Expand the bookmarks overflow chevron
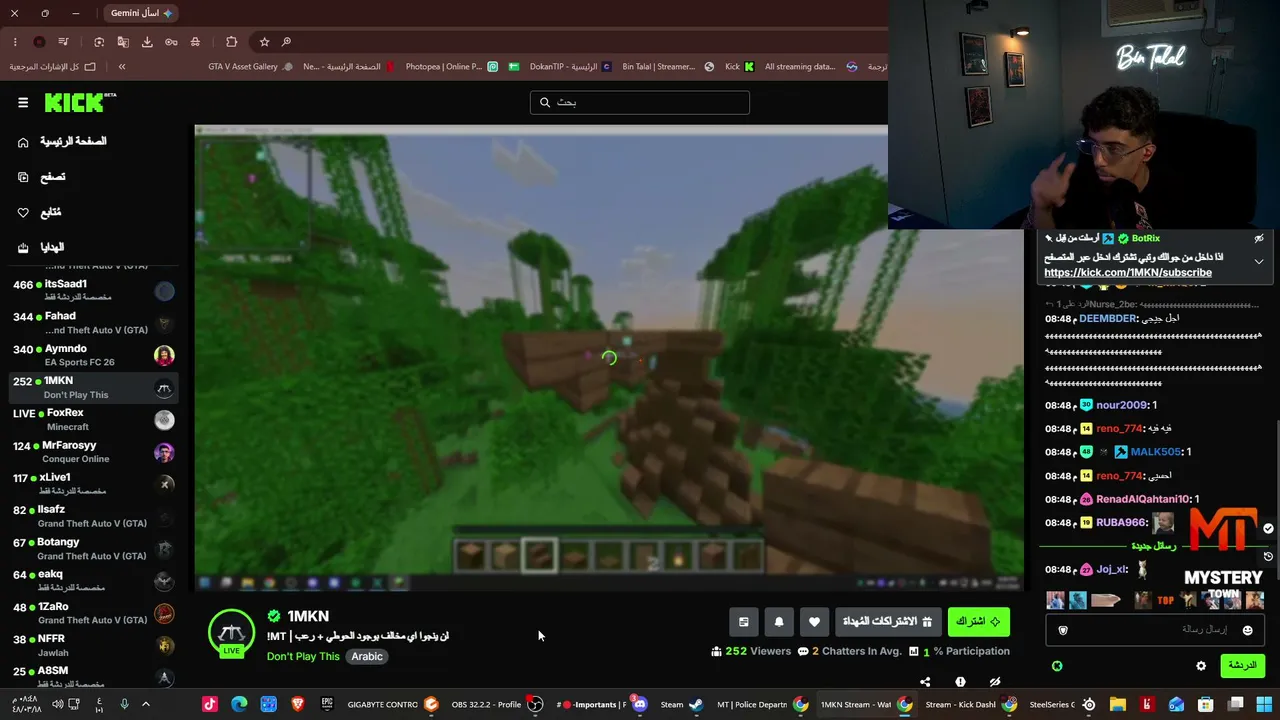The image size is (1280, 720). click(122, 67)
